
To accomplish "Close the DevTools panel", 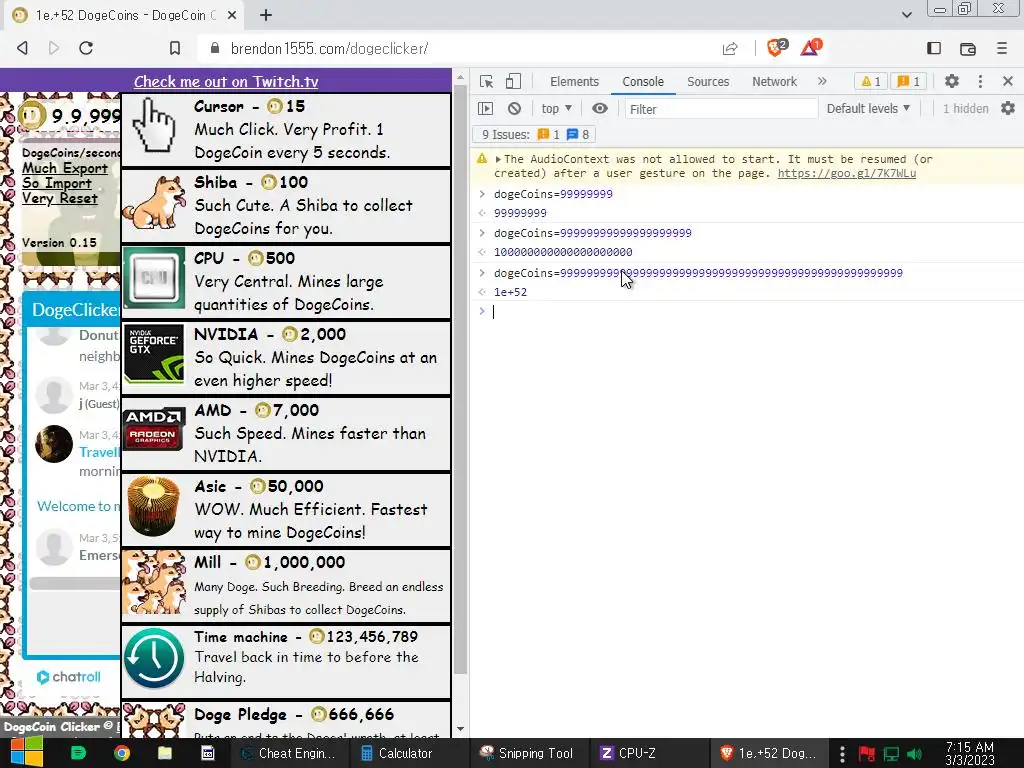I will click(1008, 81).
